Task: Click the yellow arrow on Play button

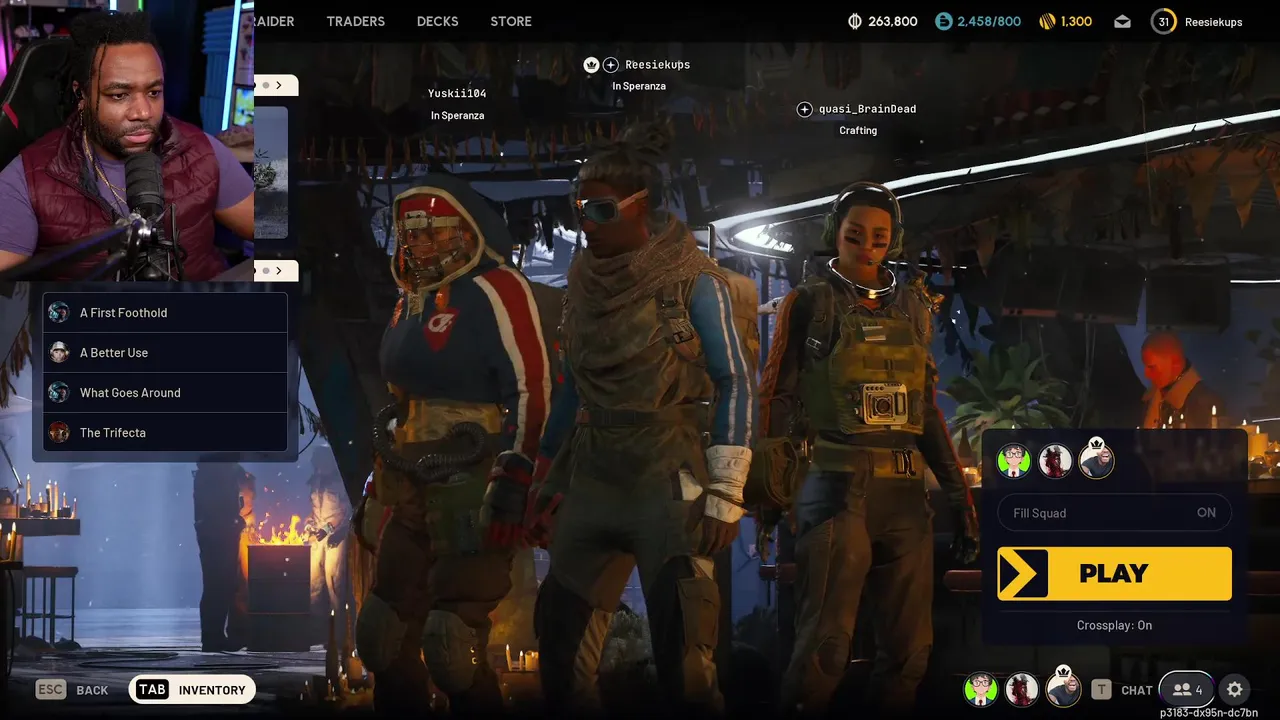Action: (x=1022, y=573)
